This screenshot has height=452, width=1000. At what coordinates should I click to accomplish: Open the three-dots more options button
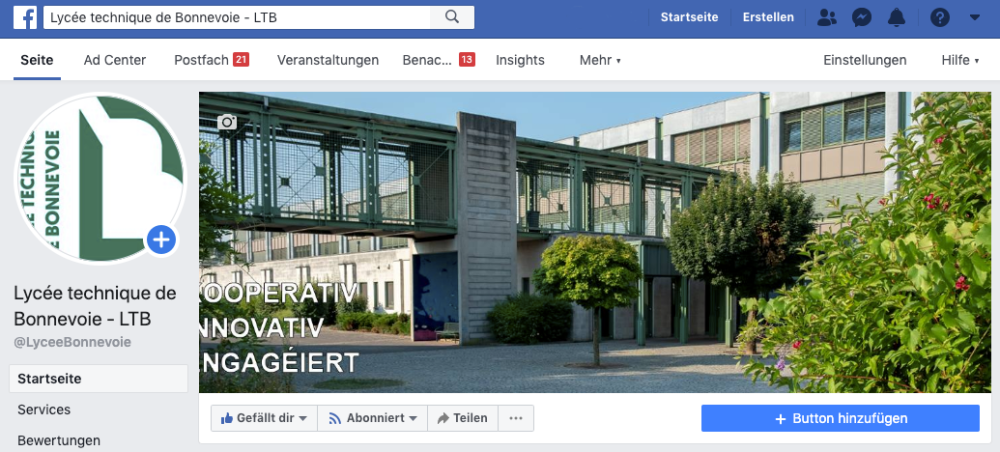click(516, 418)
